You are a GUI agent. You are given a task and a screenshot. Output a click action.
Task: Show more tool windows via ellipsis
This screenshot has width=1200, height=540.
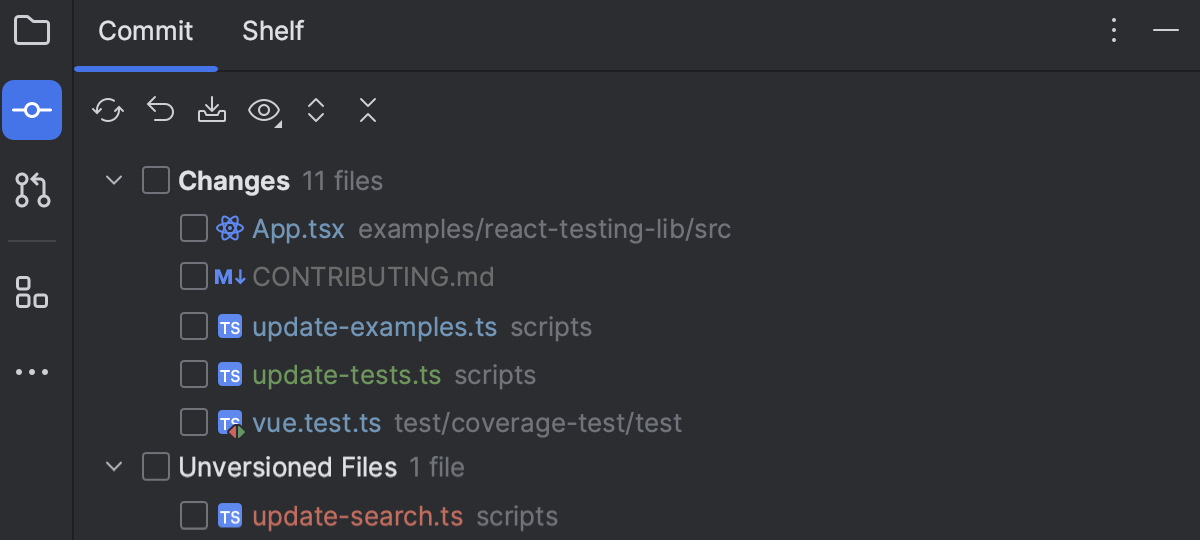tap(32, 372)
